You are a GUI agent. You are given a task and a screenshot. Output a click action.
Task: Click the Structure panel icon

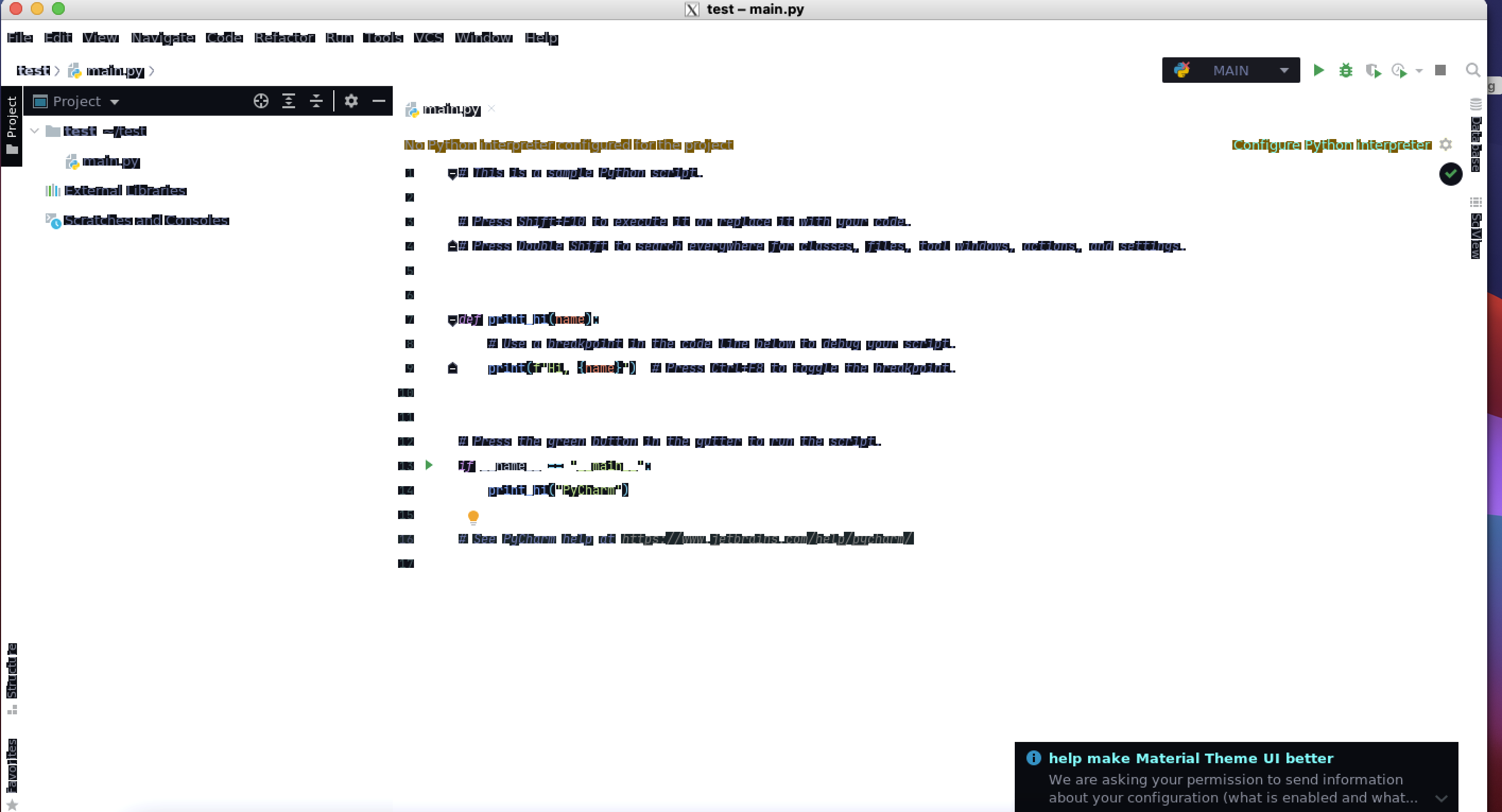click(x=12, y=710)
